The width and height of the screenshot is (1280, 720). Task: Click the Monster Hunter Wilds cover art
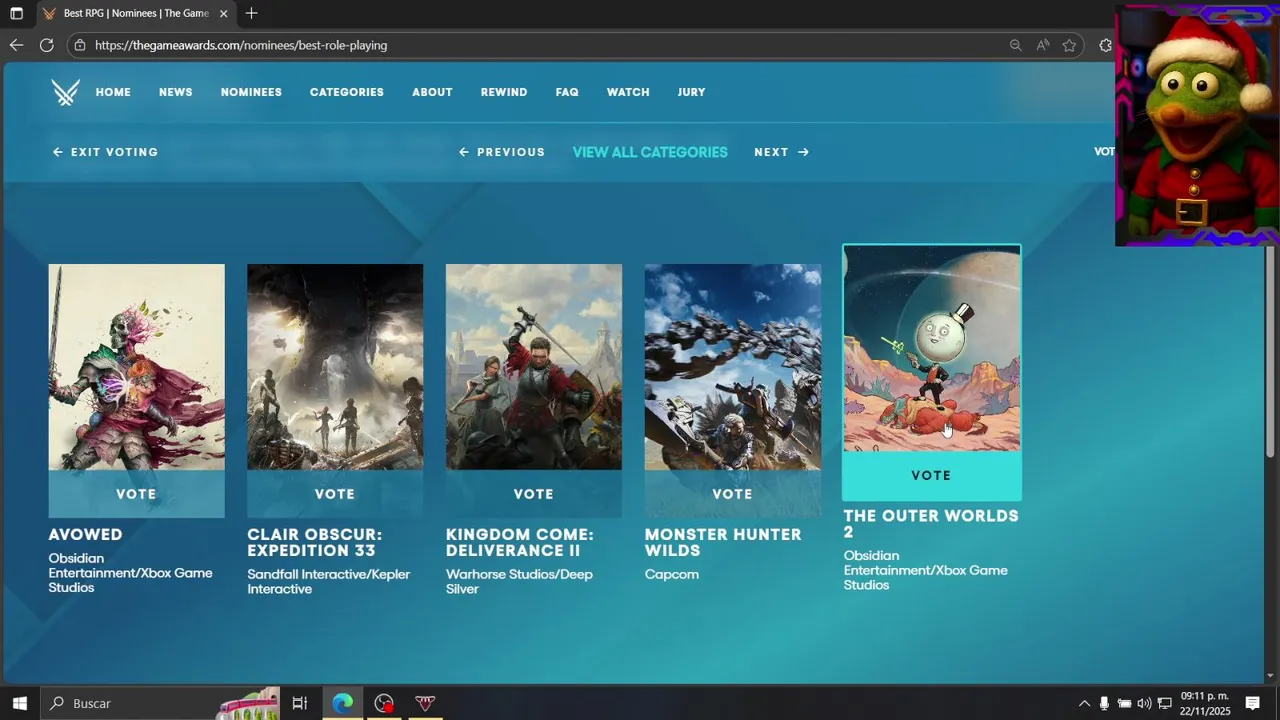pyautogui.click(x=732, y=367)
